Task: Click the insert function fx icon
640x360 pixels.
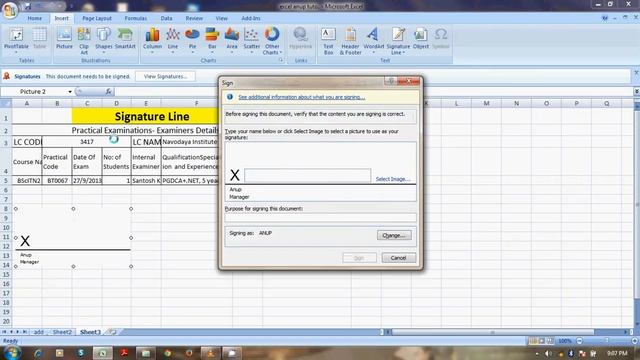Action: point(108,91)
